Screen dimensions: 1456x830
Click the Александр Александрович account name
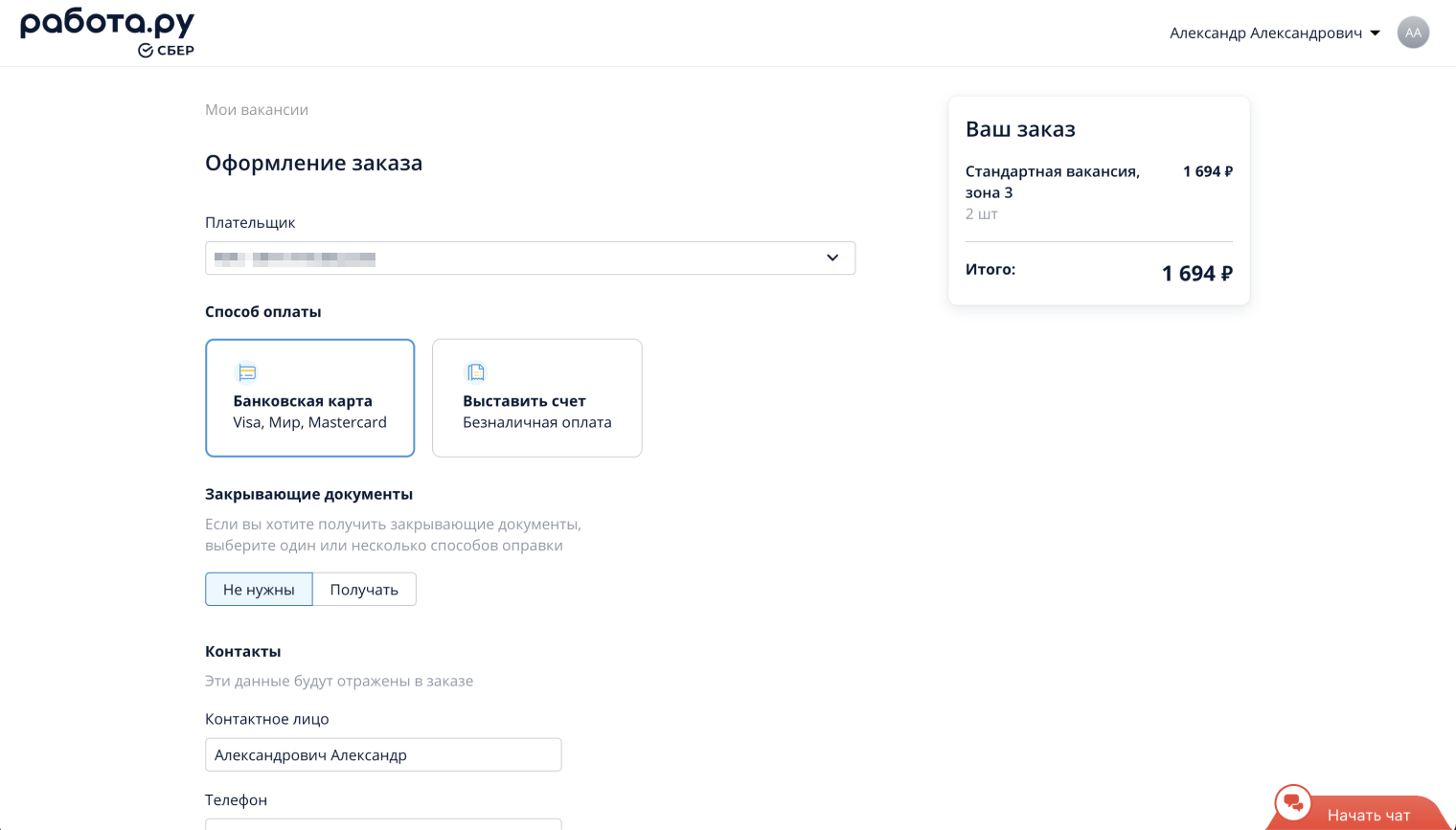[x=1265, y=34]
